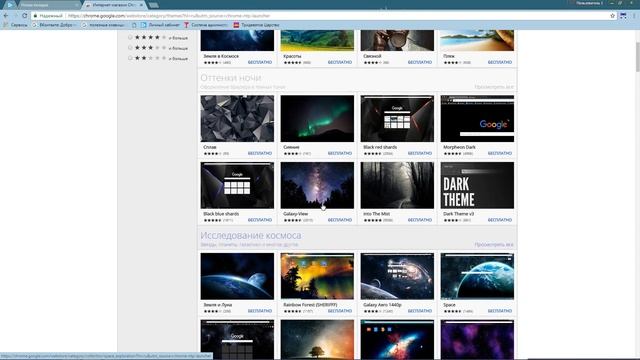
Task: Click БЕСПЛАТНО for Земля в Космосе
Action: pos(260,62)
